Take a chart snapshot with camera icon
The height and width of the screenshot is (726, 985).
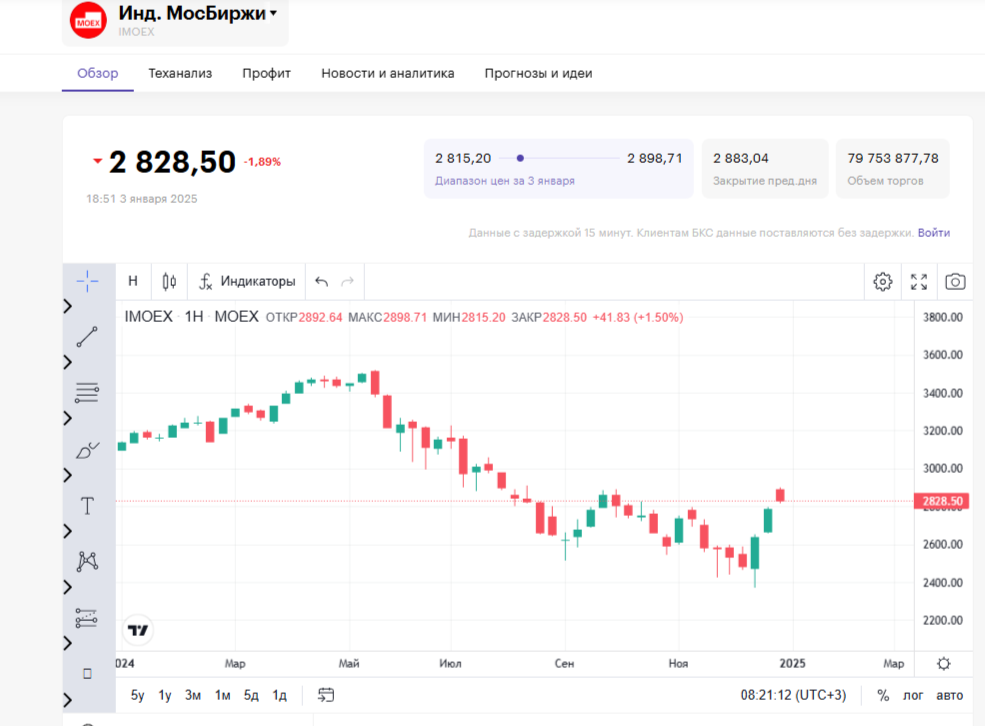955,282
